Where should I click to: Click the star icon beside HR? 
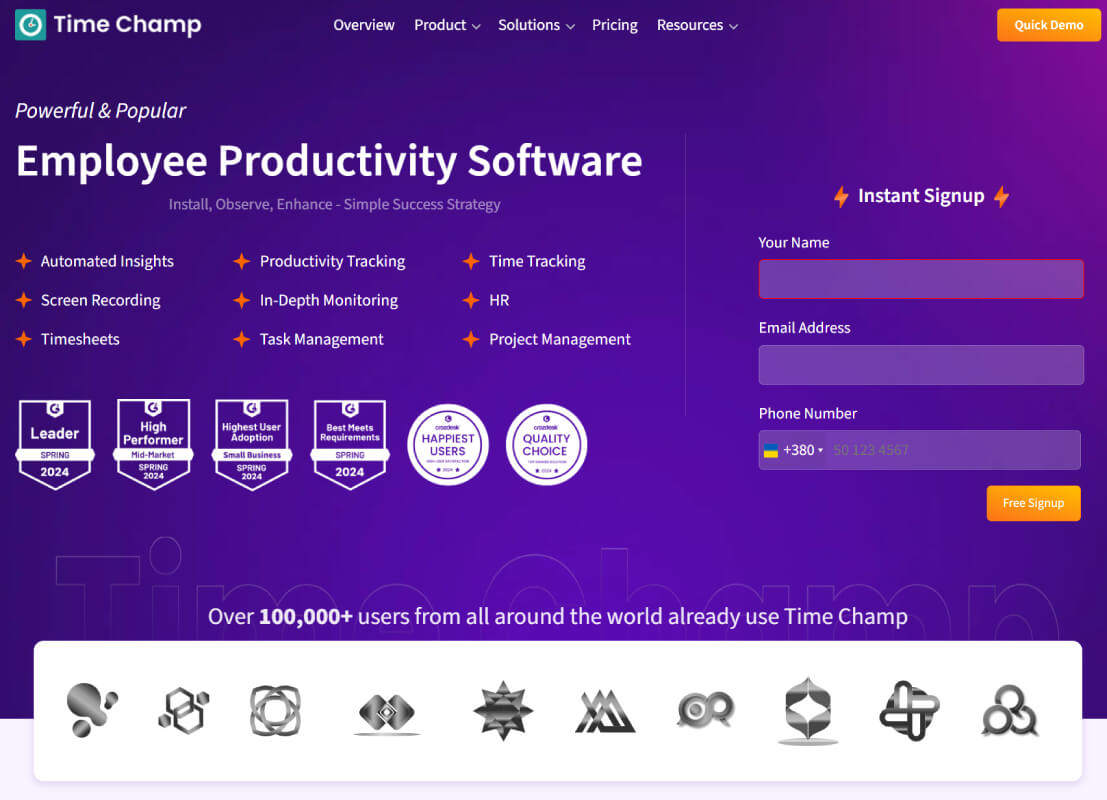tap(471, 300)
